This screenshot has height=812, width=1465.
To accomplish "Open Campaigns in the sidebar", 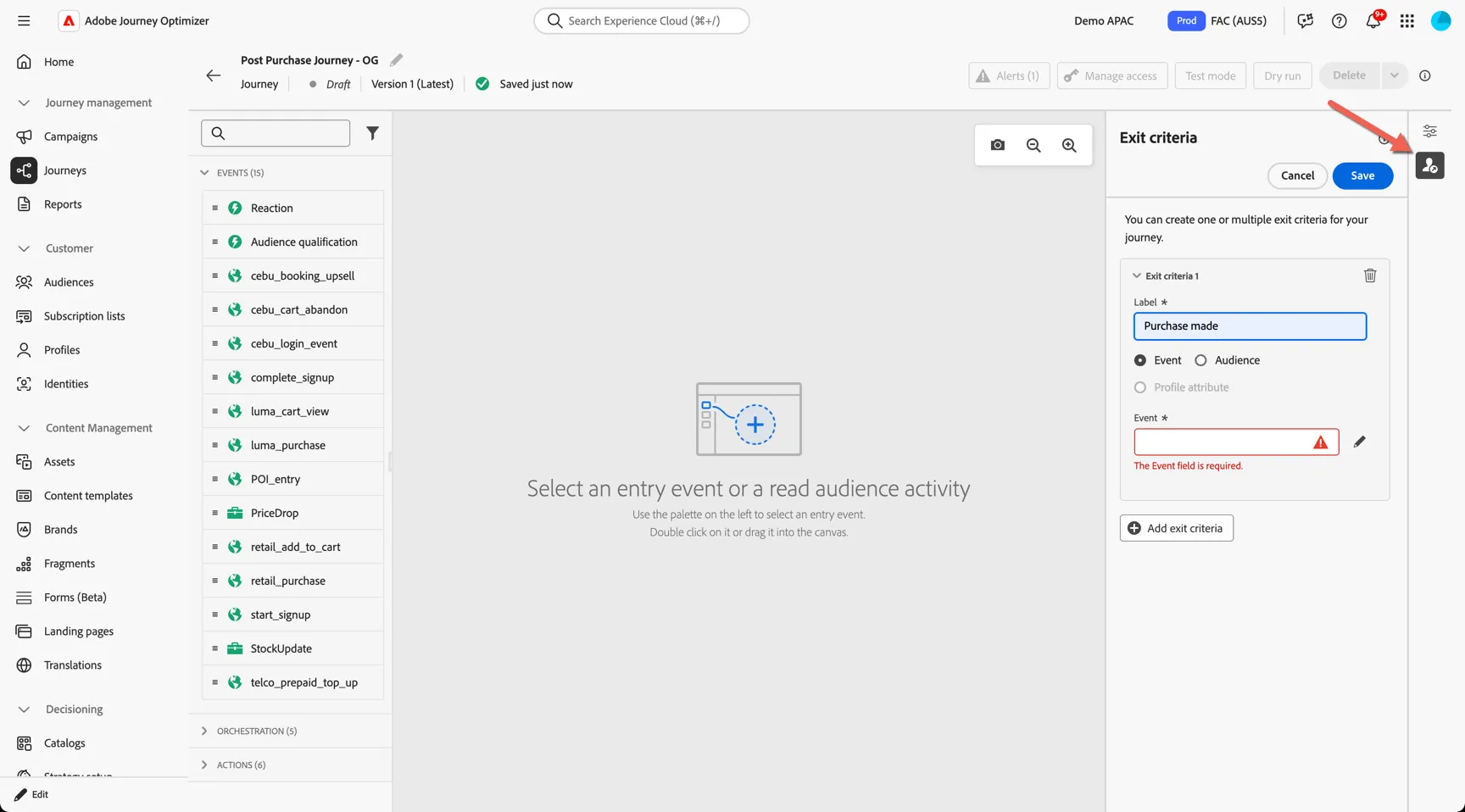I will click(x=70, y=136).
